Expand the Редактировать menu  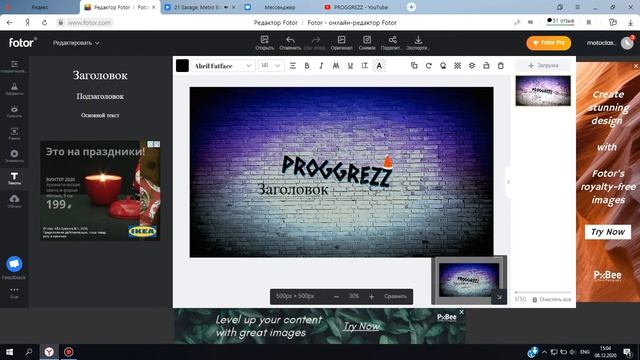(x=76, y=43)
